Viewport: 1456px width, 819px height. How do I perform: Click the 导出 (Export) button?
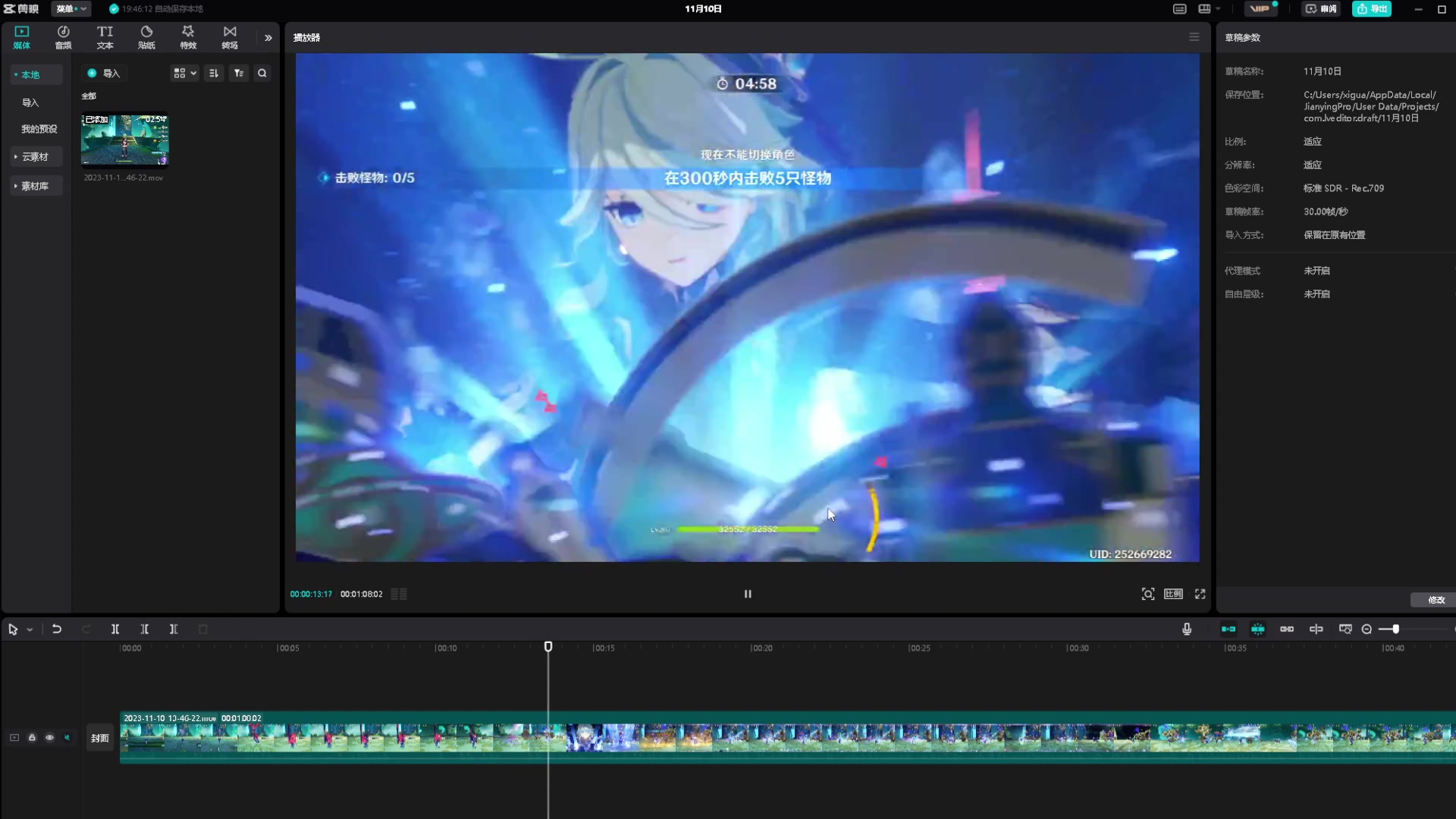[1372, 9]
